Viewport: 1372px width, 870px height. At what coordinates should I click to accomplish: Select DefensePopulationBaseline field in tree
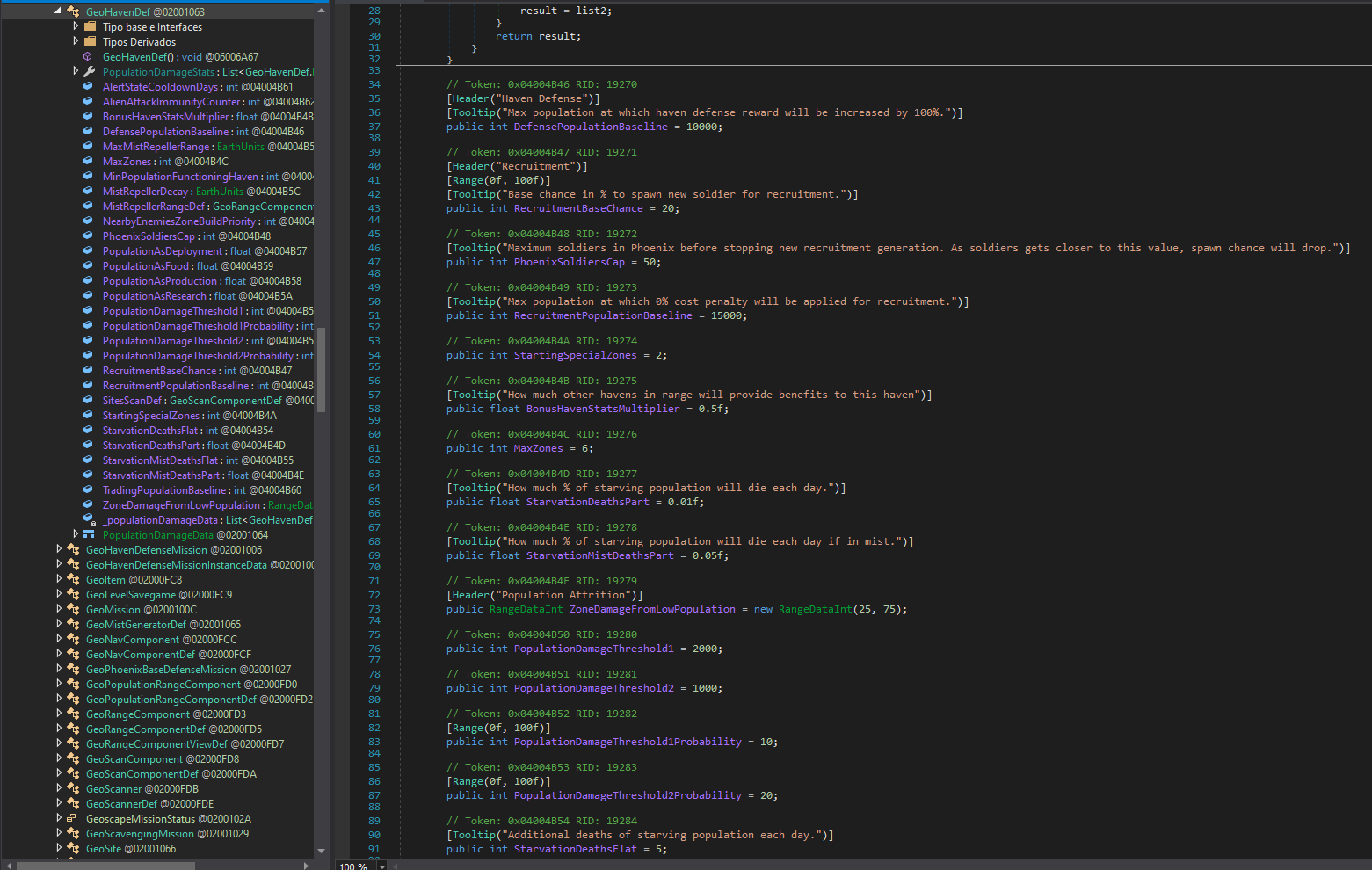click(203, 131)
